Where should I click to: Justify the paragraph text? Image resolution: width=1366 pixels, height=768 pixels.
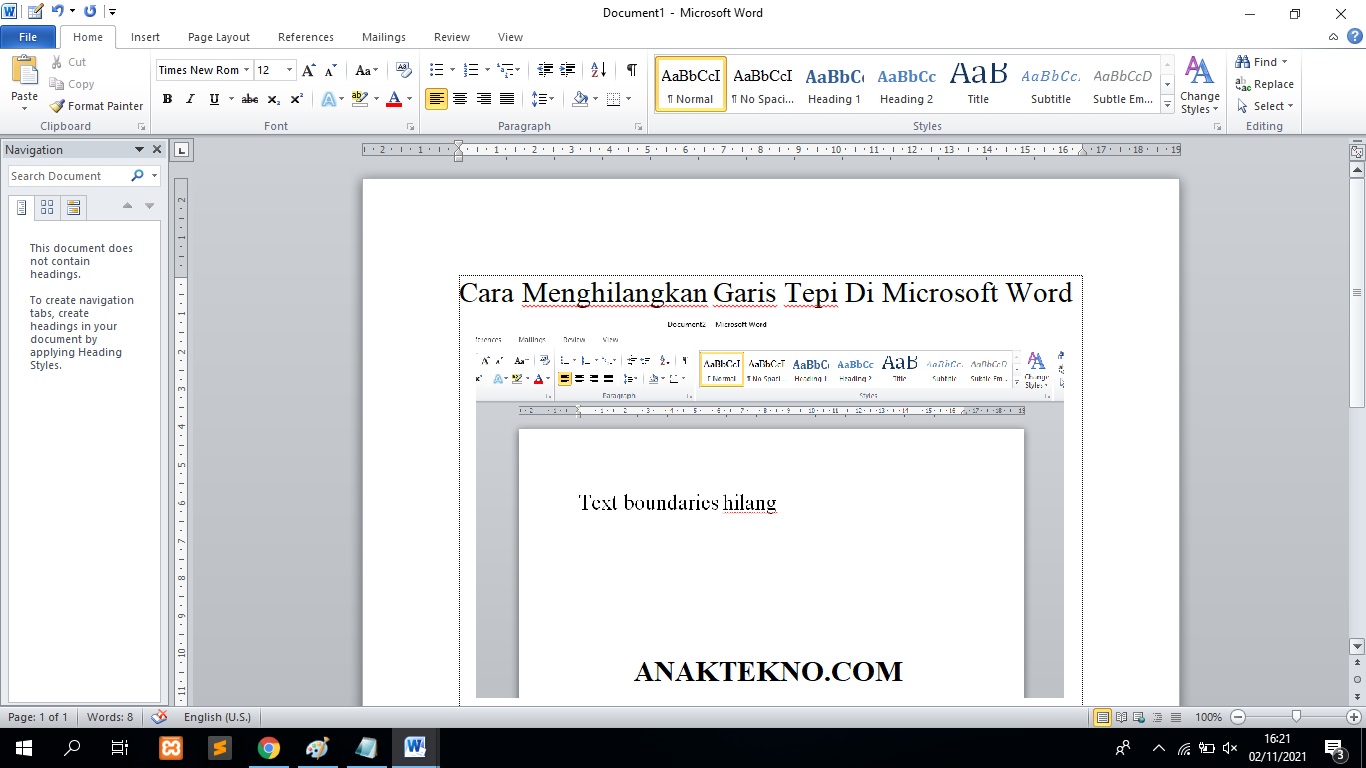point(507,99)
